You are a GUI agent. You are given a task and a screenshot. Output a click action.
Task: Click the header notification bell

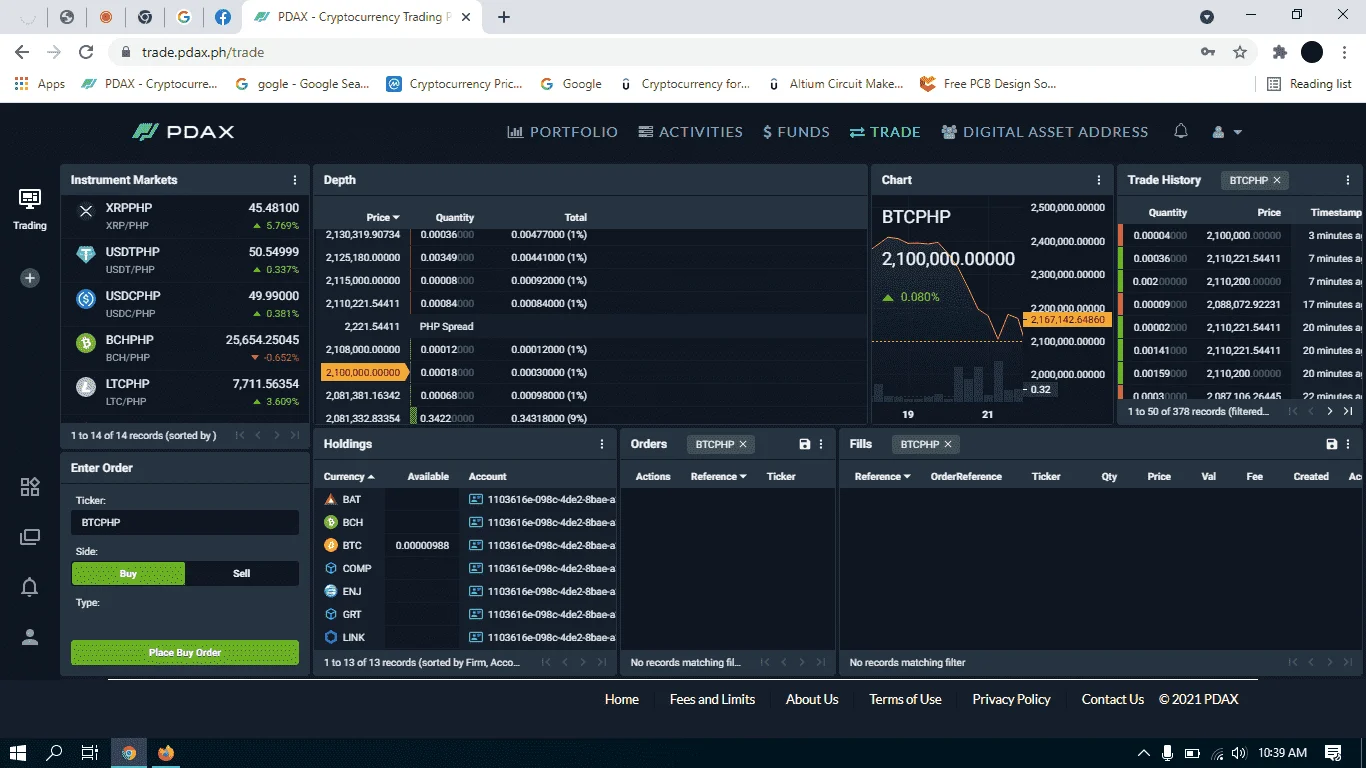click(x=1181, y=131)
